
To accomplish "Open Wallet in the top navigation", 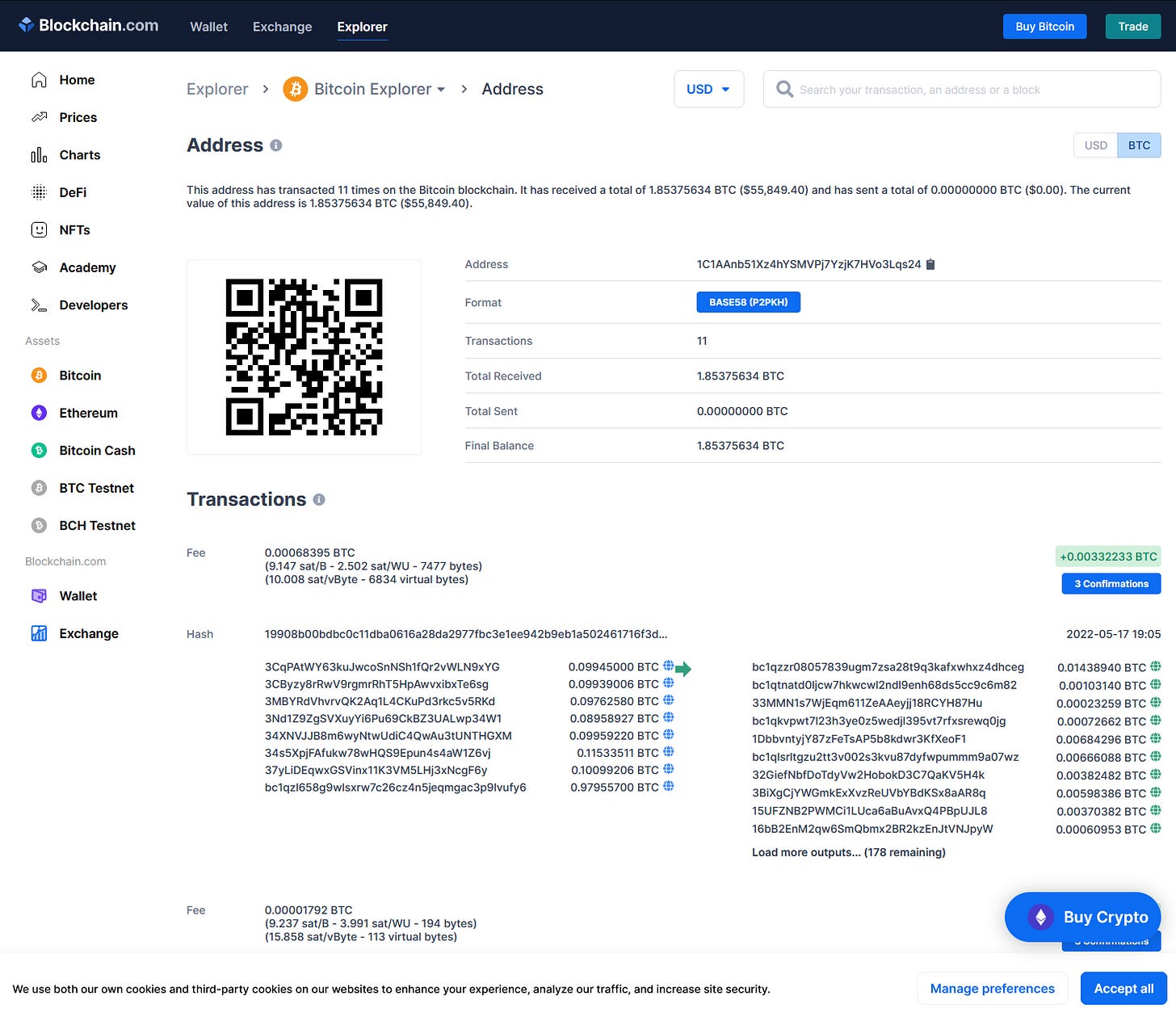I will click(x=208, y=27).
